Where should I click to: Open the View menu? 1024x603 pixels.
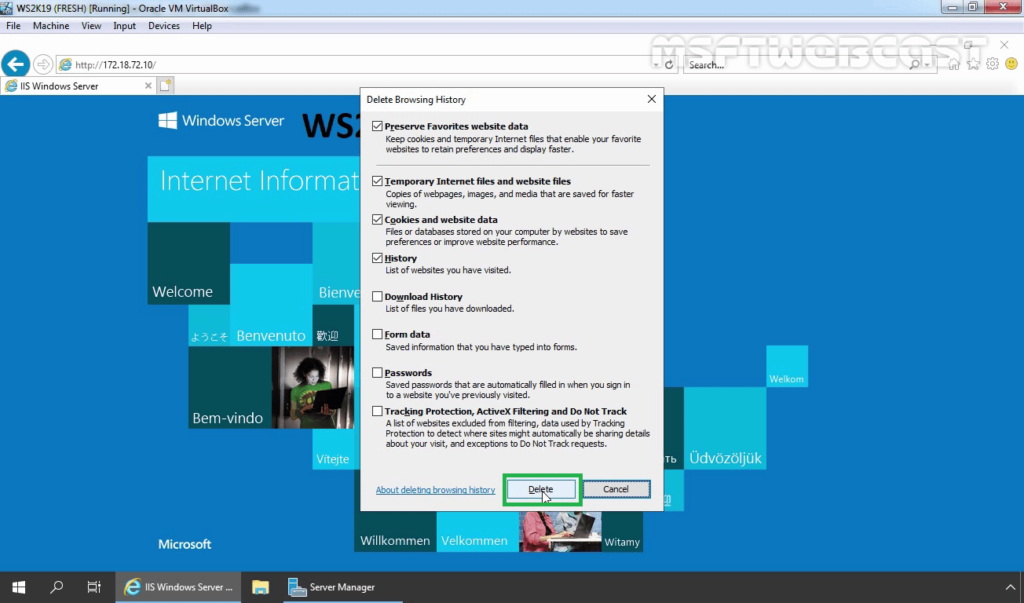(x=91, y=25)
